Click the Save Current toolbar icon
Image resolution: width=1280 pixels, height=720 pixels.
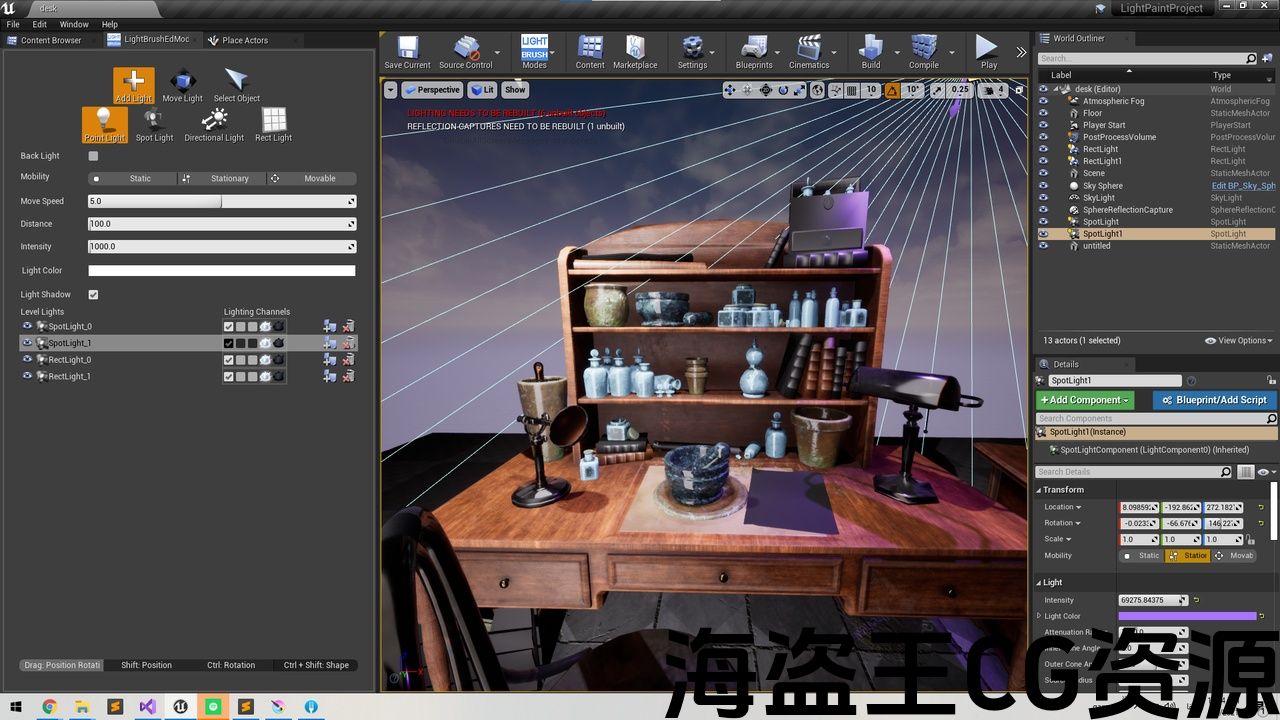tap(407, 52)
